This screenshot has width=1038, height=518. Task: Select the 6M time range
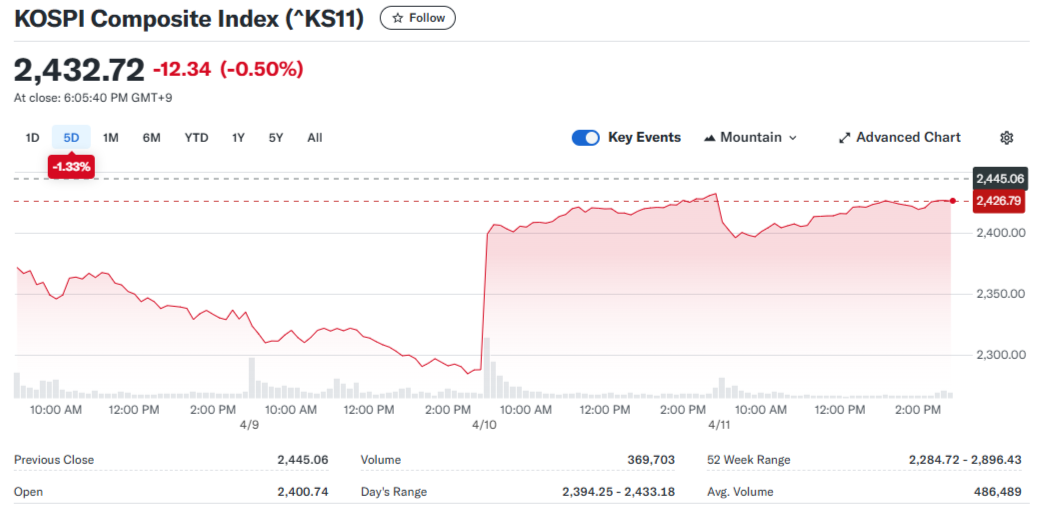coord(152,138)
